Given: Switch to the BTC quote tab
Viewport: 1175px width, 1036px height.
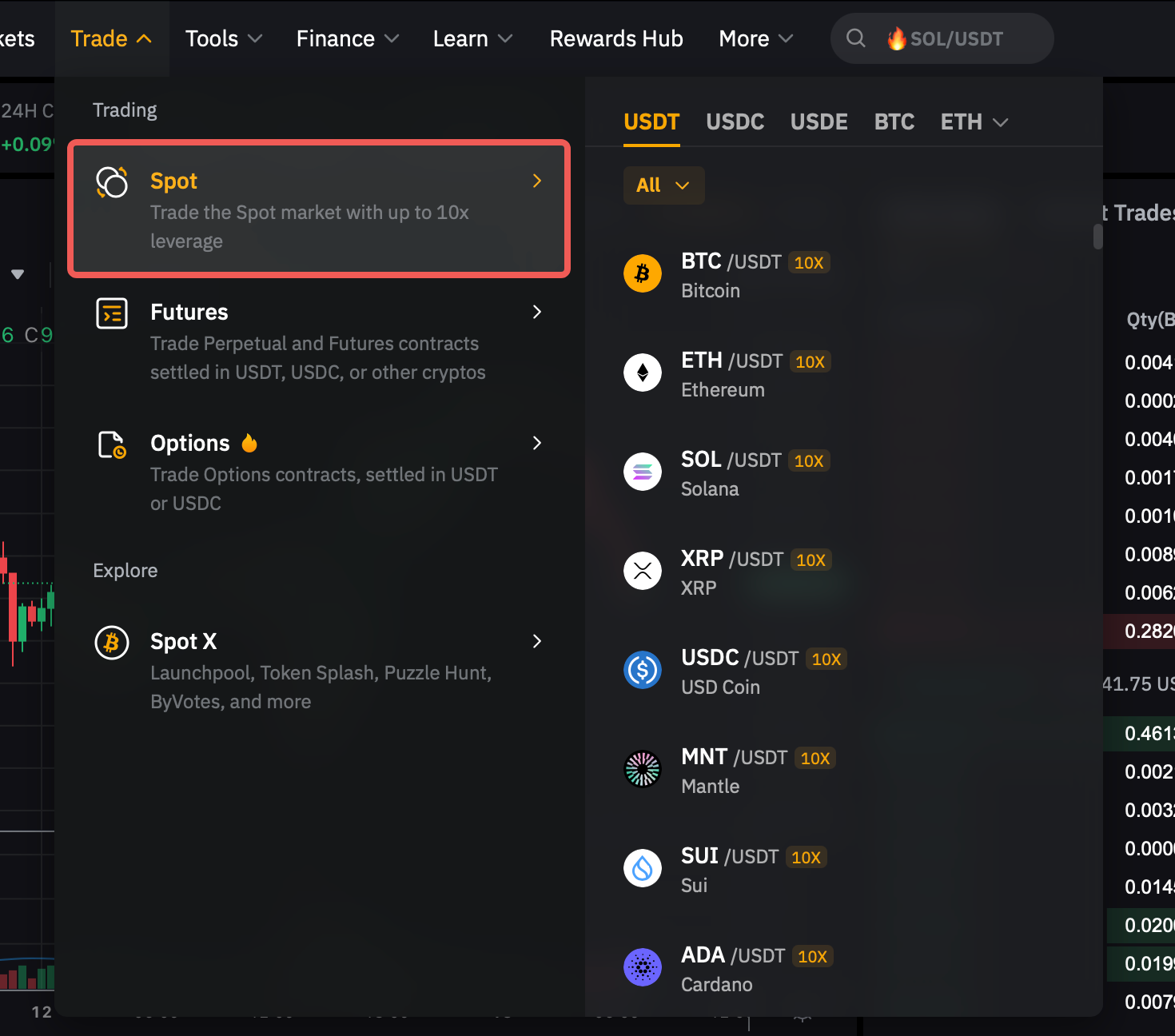Looking at the screenshot, I should click(x=894, y=122).
